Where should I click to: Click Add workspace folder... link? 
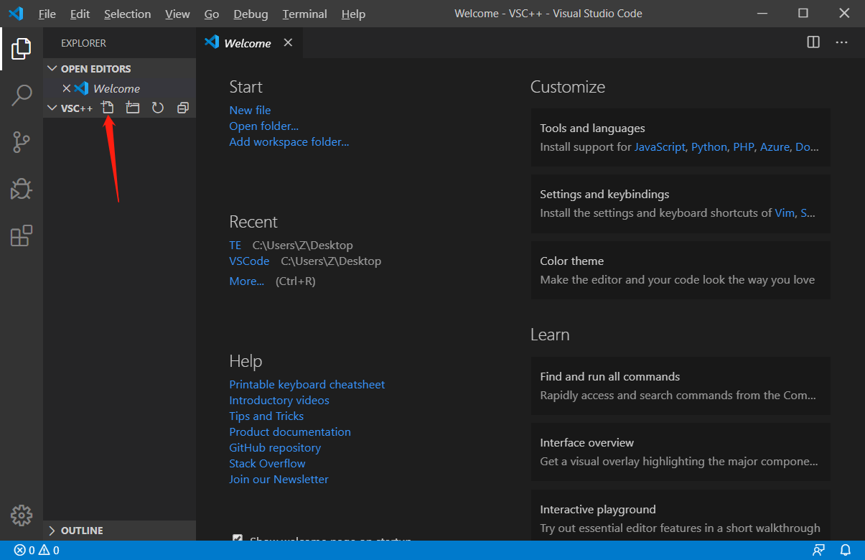[x=289, y=142]
